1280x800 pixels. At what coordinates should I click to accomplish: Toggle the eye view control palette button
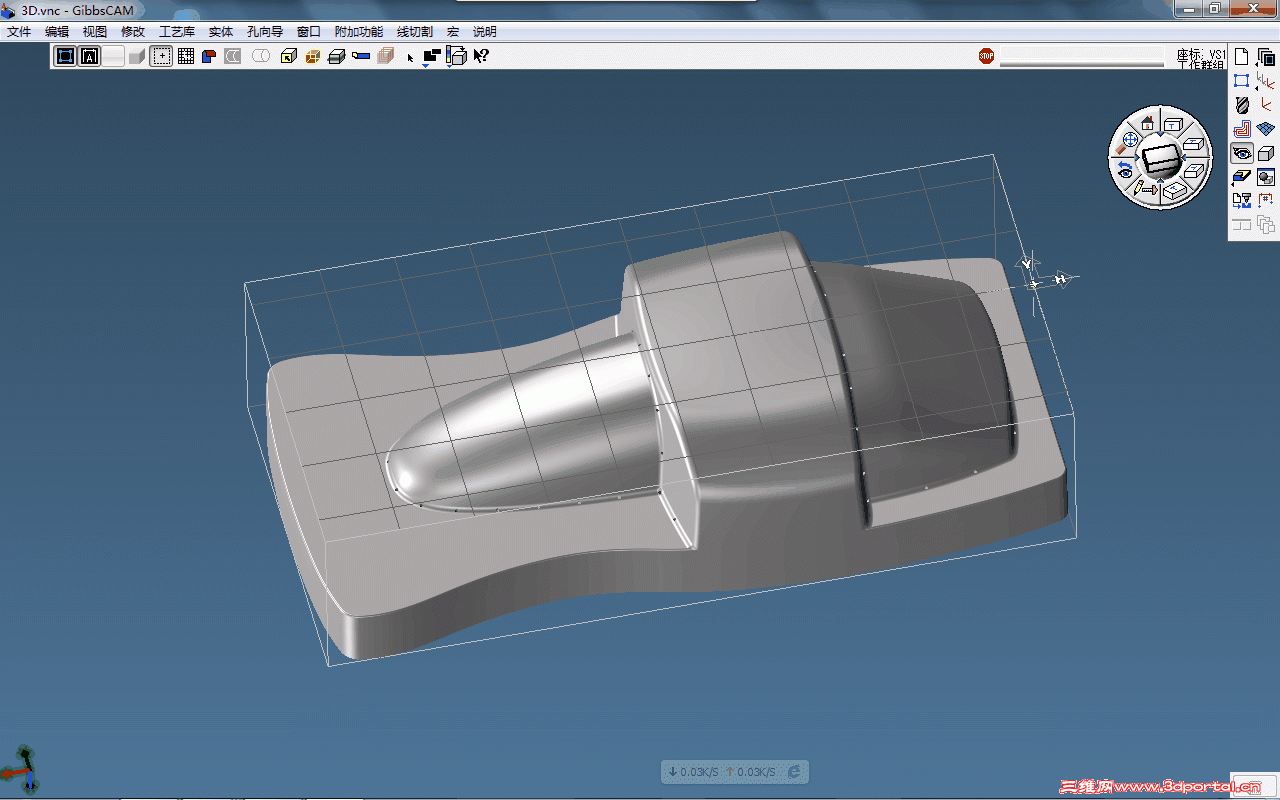1242,153
